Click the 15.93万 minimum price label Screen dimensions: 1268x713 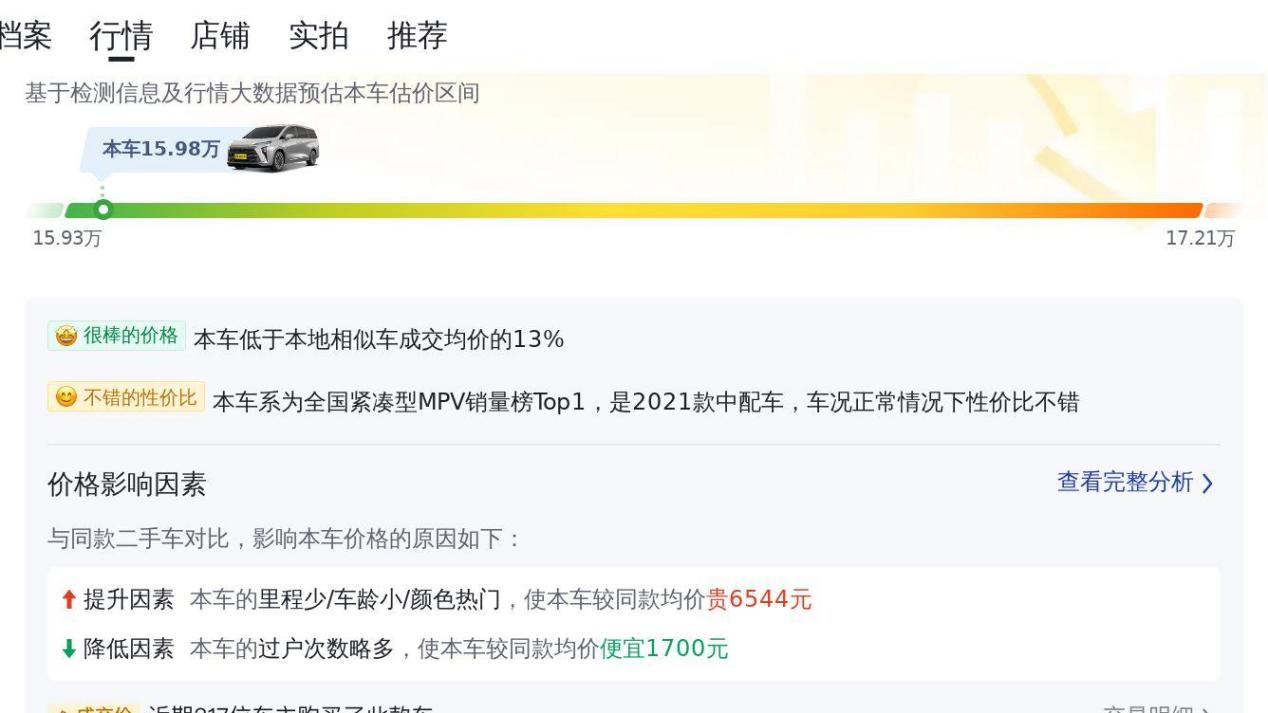[67, 239]
